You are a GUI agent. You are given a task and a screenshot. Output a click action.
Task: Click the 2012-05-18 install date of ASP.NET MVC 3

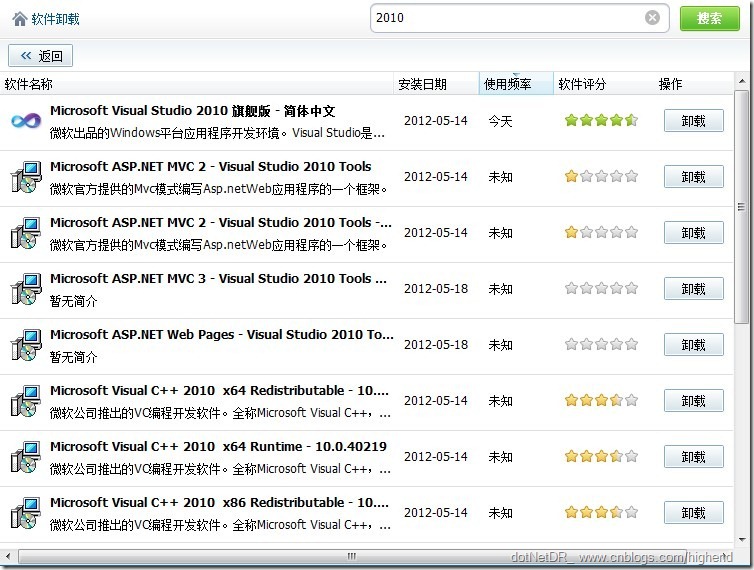(436, 289)
